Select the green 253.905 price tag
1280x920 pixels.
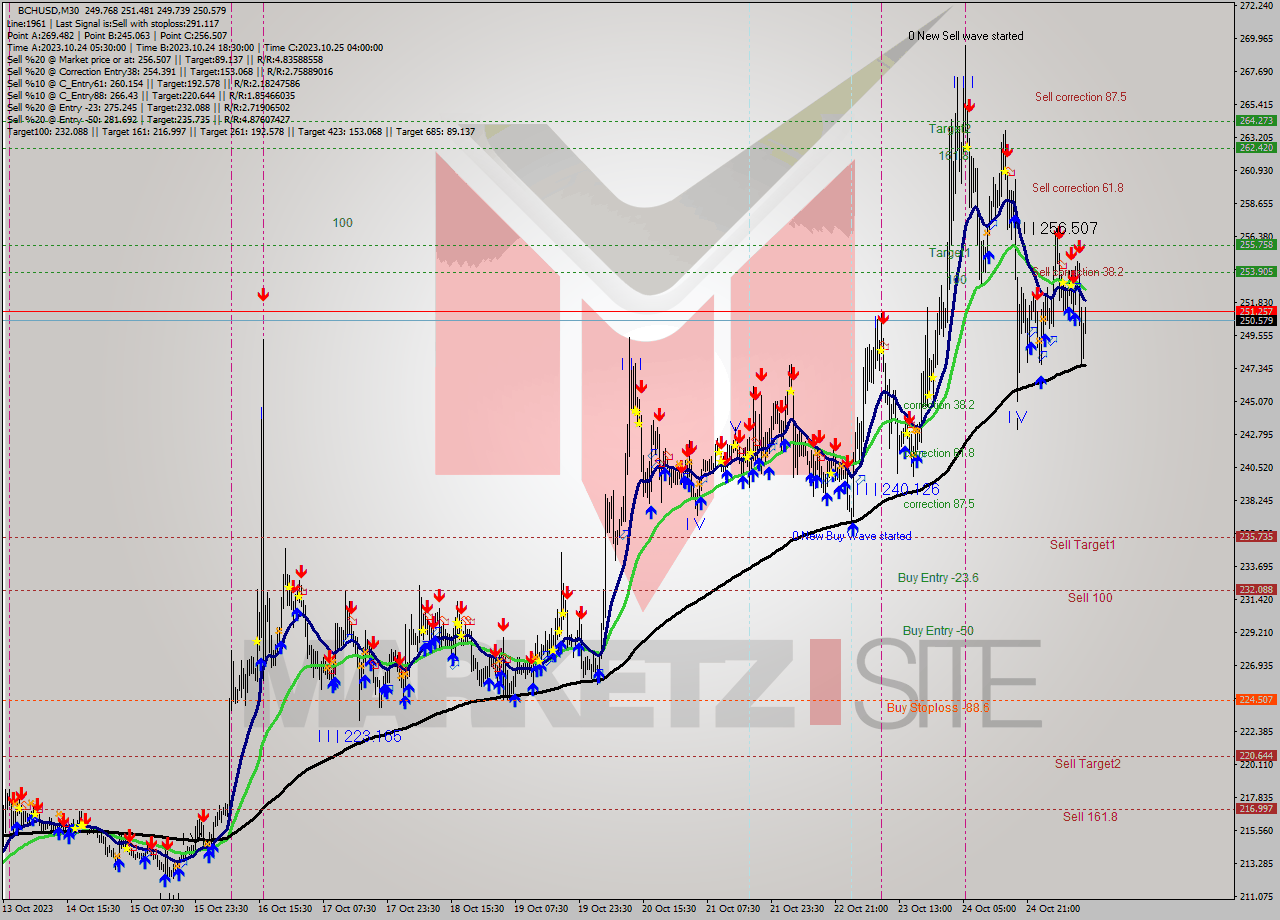coord(1256,271)
